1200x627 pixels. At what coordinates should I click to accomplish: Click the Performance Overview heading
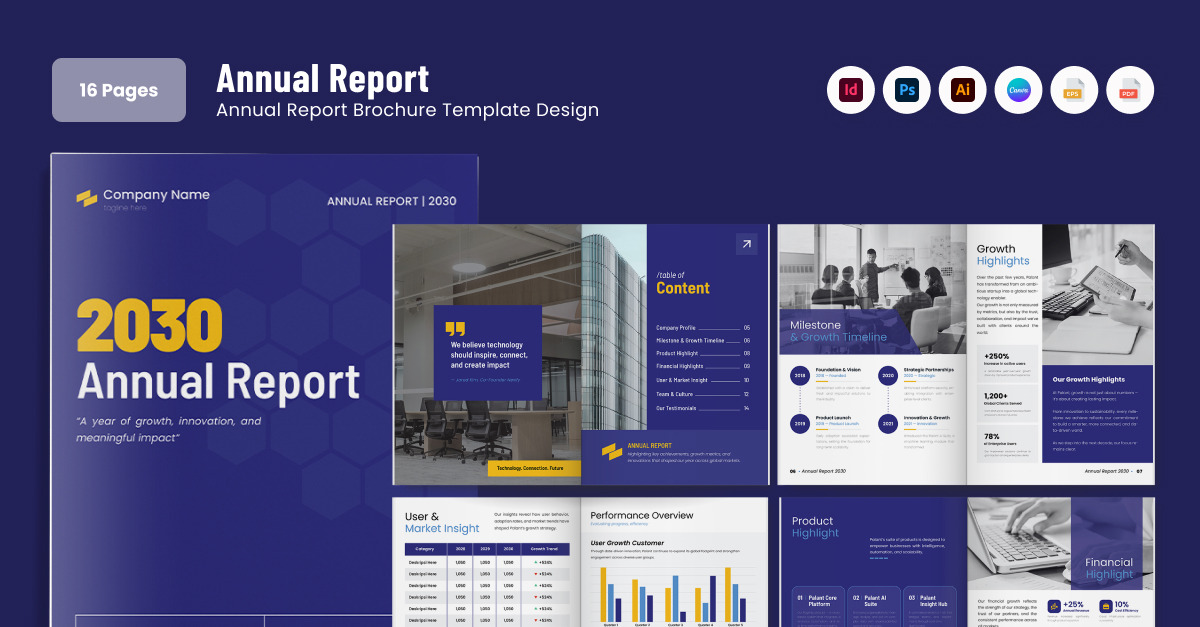pyautogui.click(x=641, y=515)
